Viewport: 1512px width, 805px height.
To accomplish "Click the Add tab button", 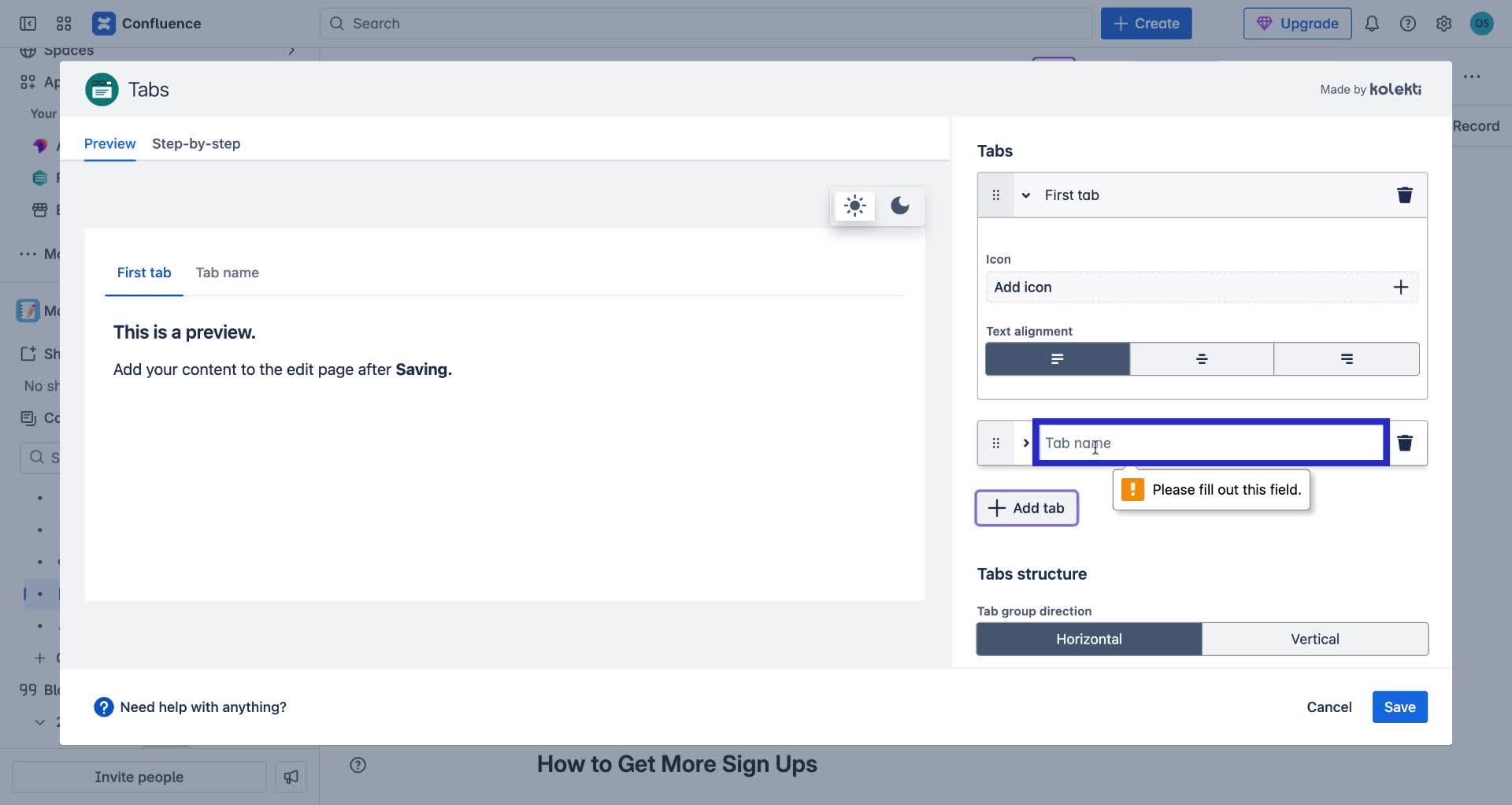I will [x=1026, y=507].
